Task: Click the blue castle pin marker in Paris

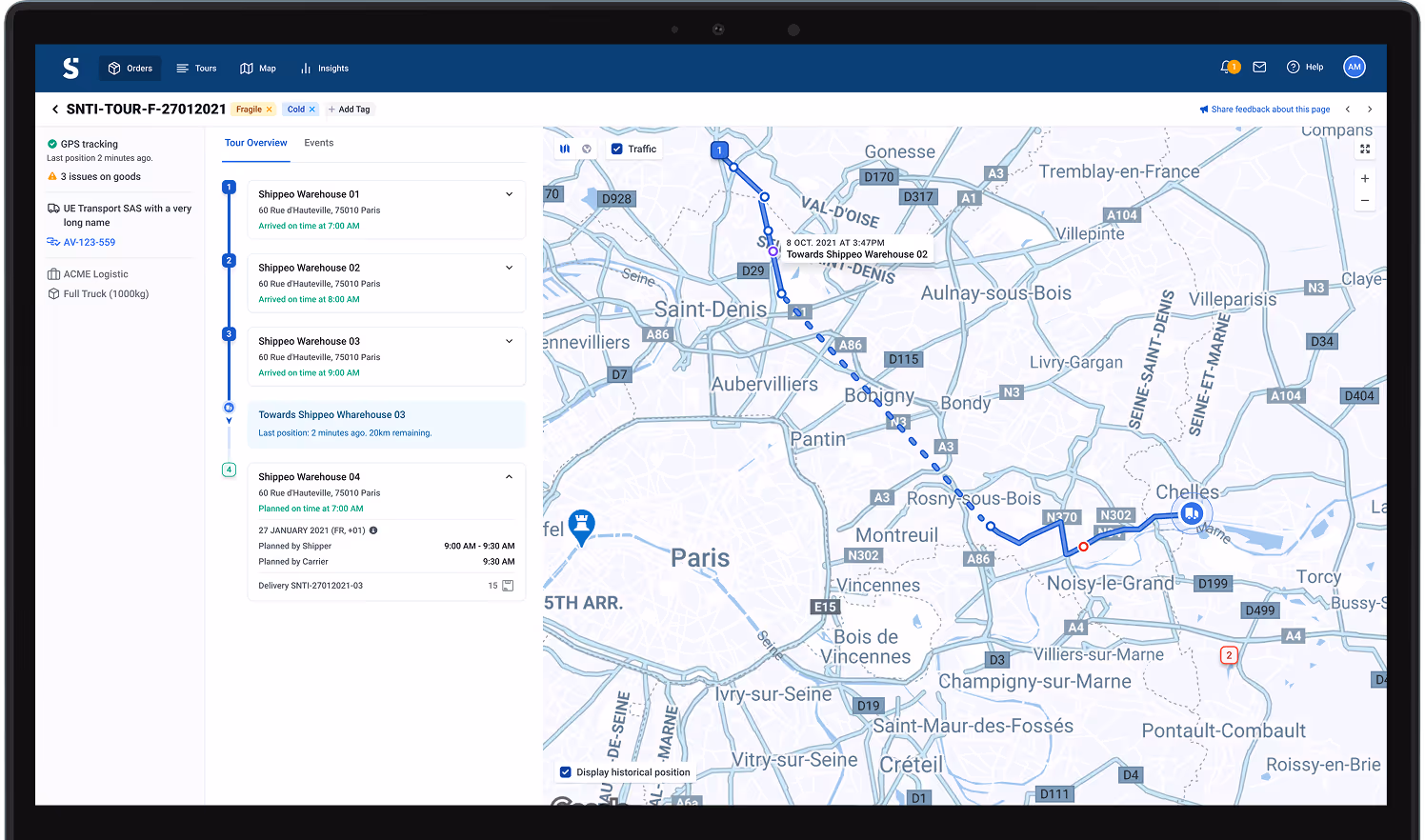Action: pyautogui.click(x=581, y=526)
